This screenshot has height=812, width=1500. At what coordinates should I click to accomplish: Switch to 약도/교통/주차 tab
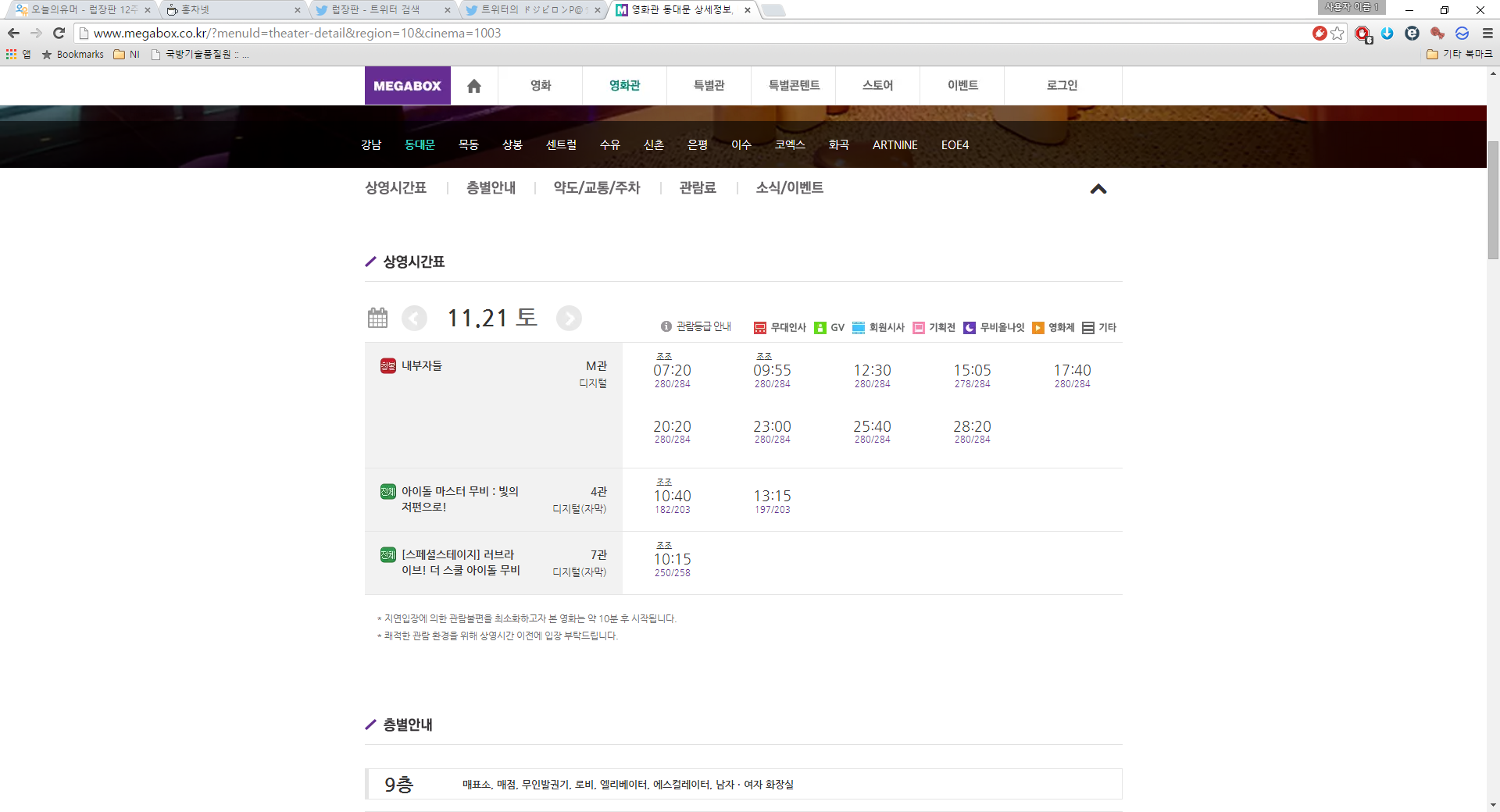[x=596, y=188]
